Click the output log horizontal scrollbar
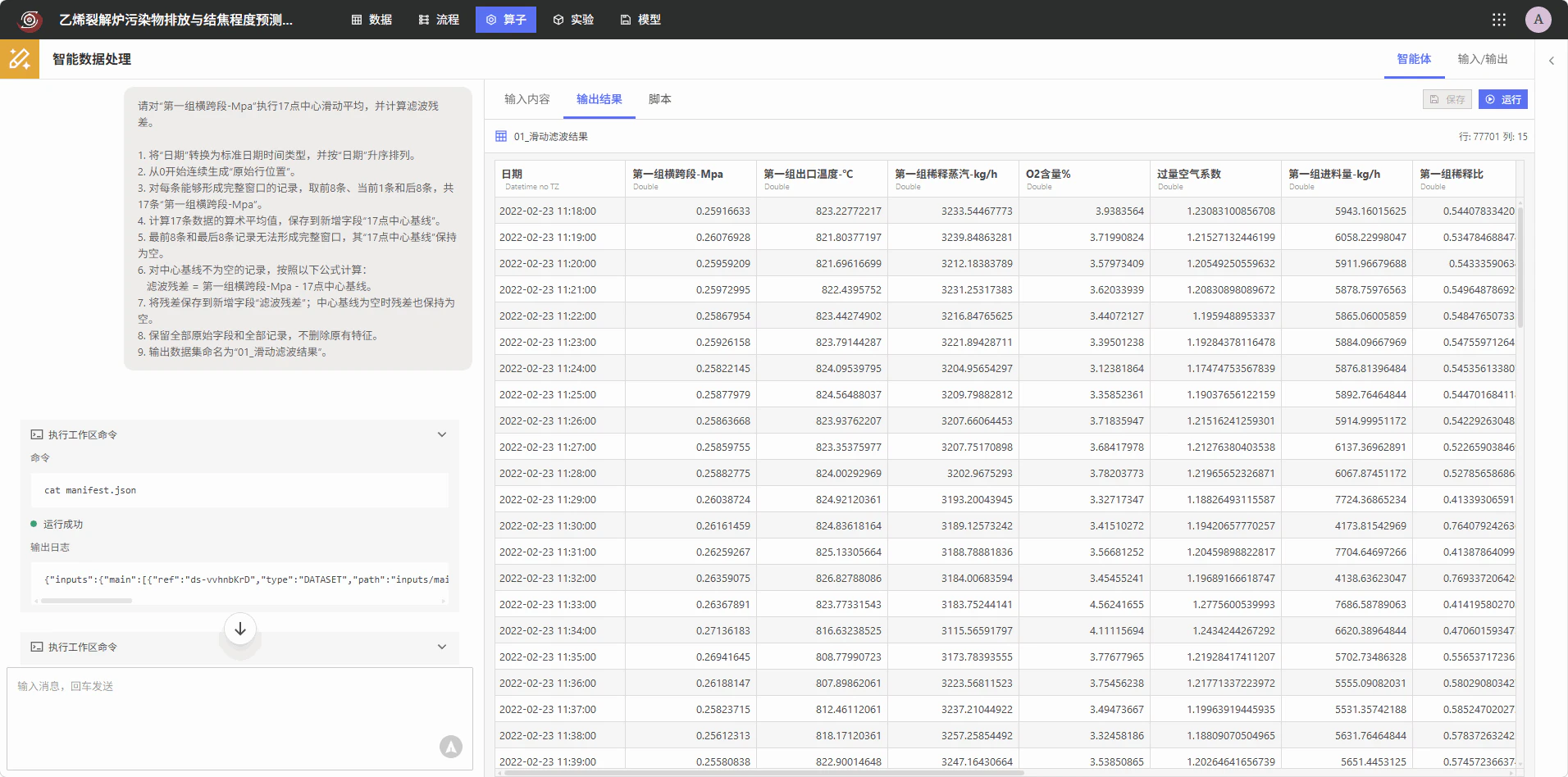The width and height of the screenshot is (1568, 777). click(87, 601)
